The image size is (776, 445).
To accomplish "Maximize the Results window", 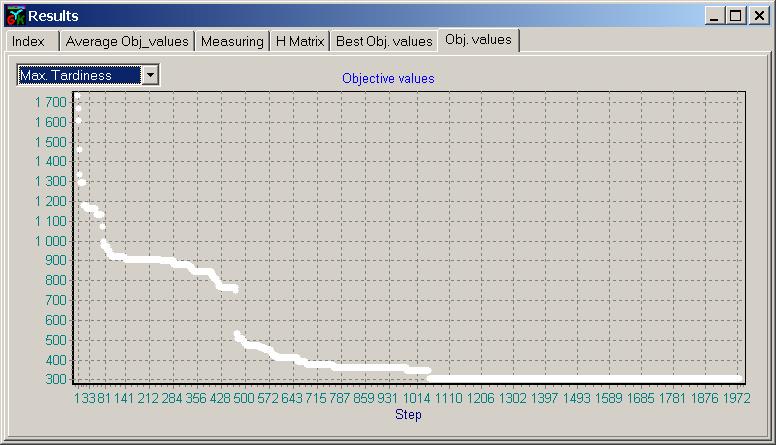I will pyautogui.click(x=735, y=16).
